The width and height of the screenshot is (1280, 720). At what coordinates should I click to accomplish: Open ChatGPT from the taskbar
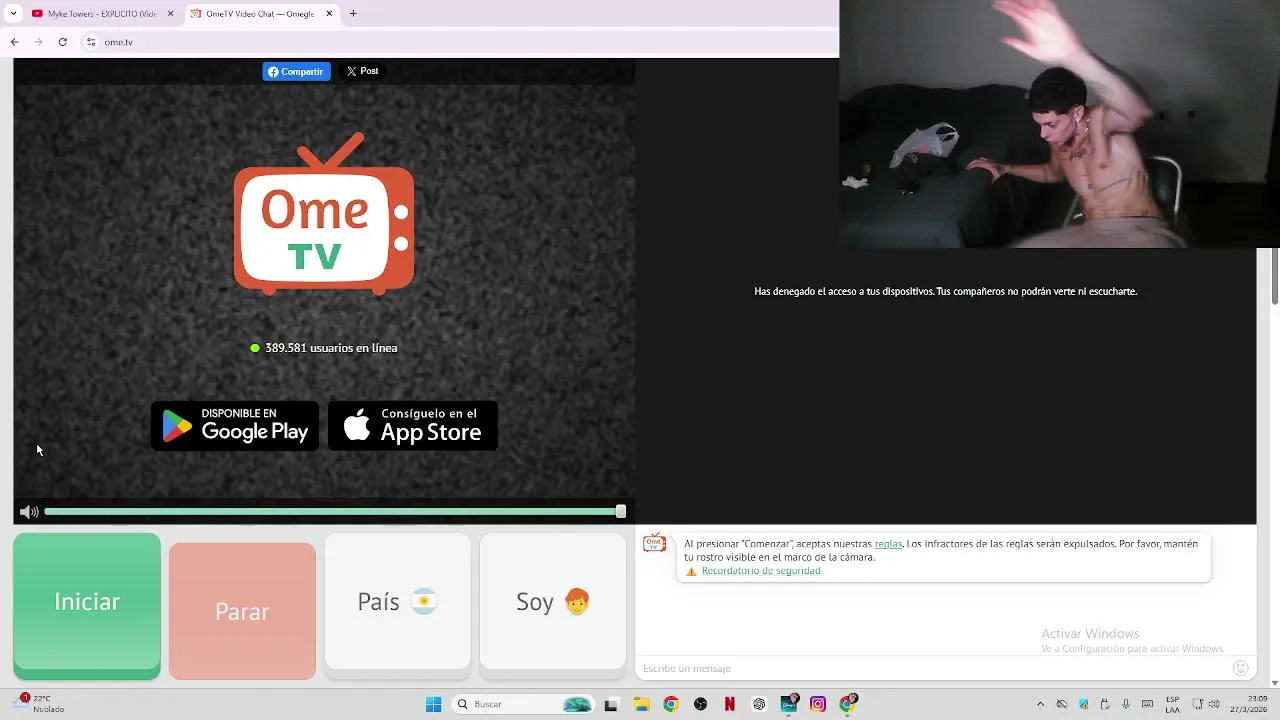coord(759,705)
